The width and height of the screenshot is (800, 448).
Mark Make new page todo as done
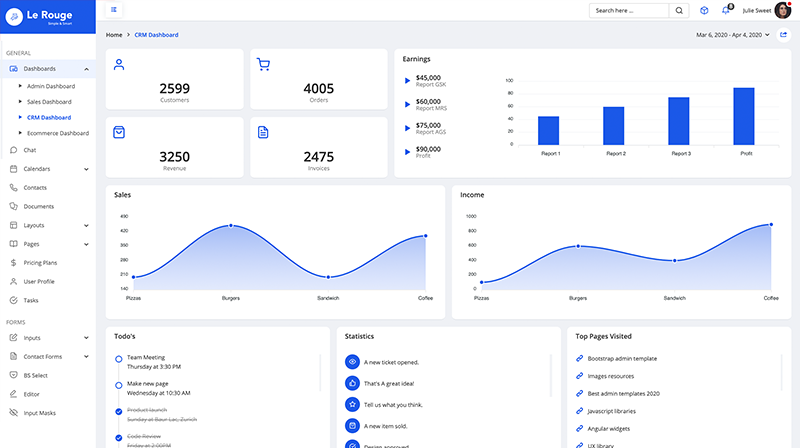click(119, 384)
